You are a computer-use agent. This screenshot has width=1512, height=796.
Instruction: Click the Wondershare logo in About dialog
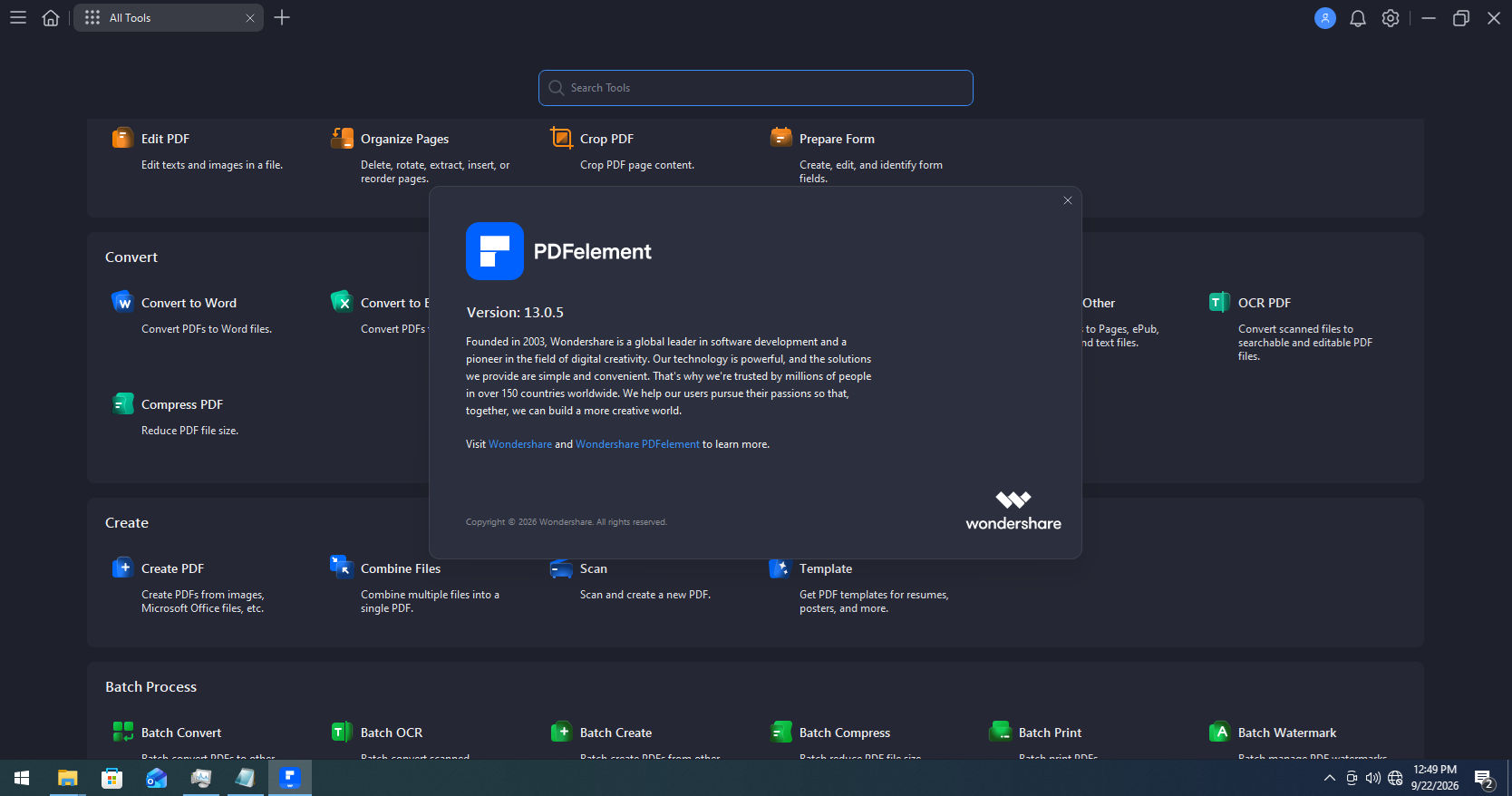1013,511
